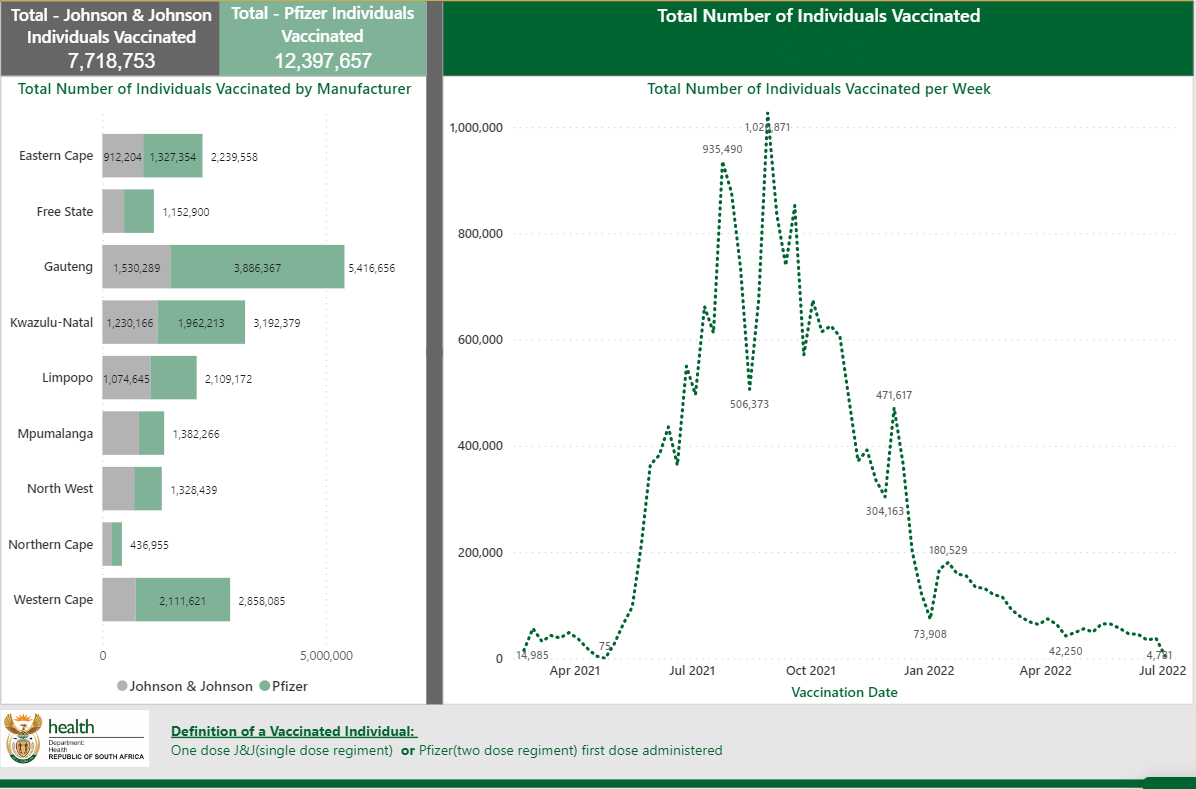Click the 73,908 data label on line chart
This screenshot has height=789, width=1196.
coord(930,633)
